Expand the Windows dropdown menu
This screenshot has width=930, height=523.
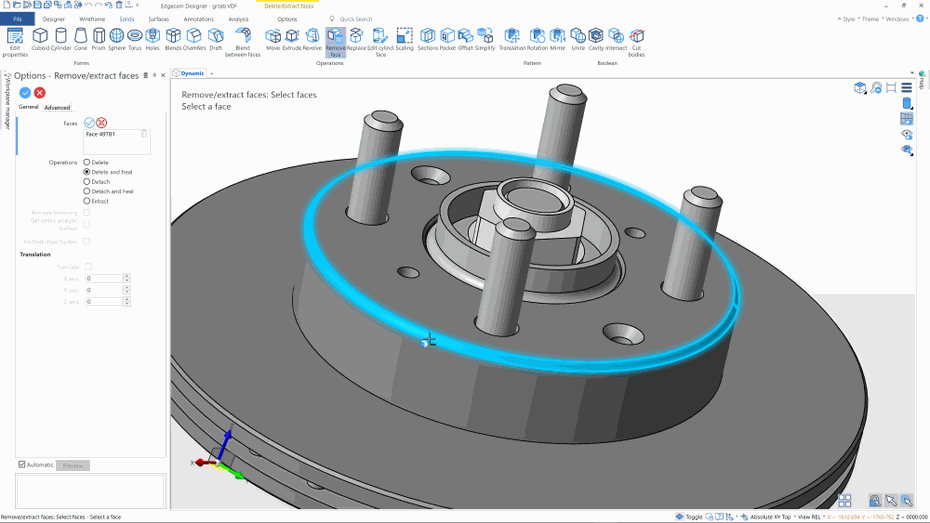click(897, 19)
